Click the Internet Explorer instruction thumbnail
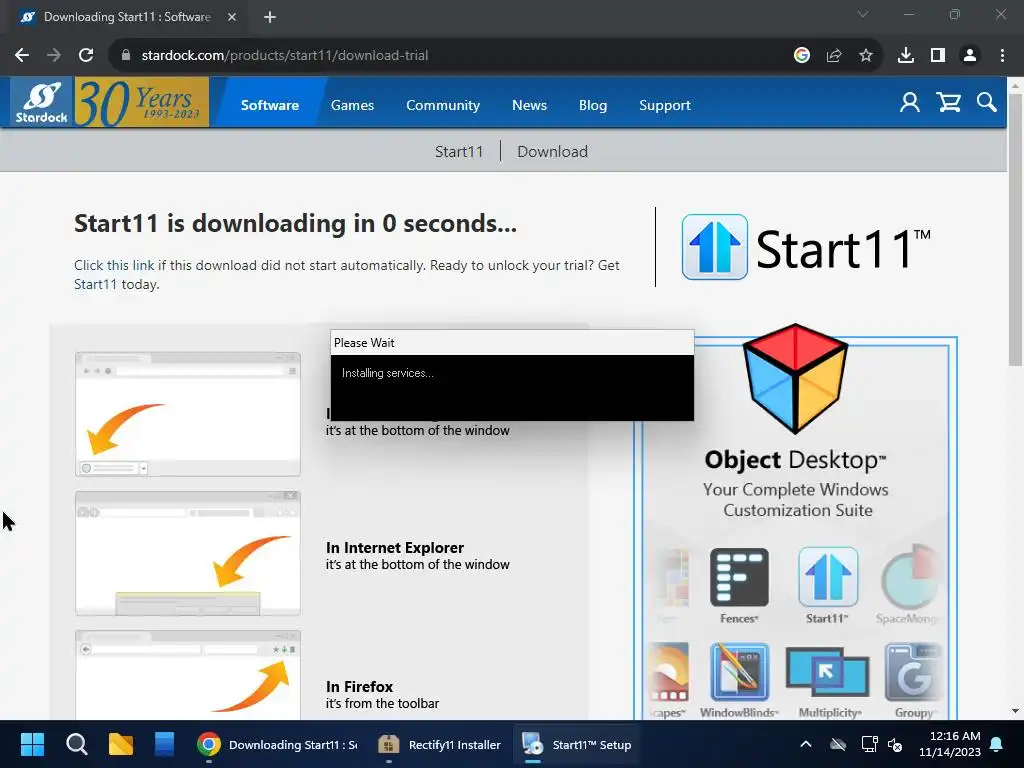The image size is (1024, 768). click(188, 553)
